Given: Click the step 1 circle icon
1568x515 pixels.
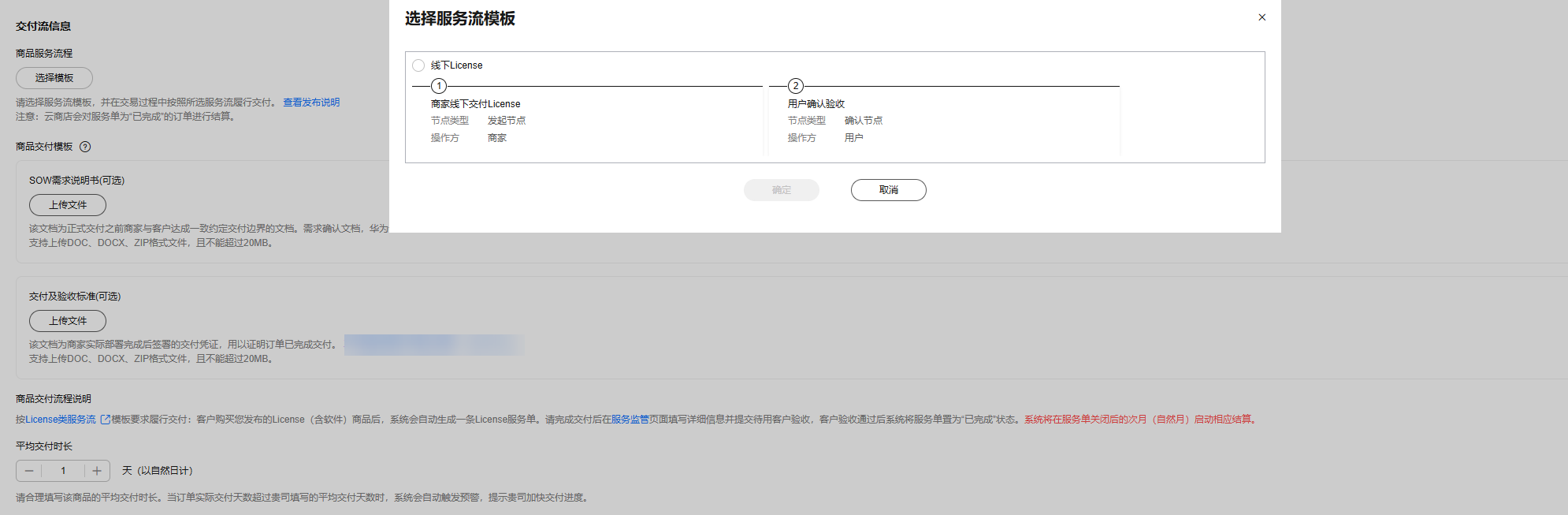Looking at the screenshot, I should pos(439,86).
